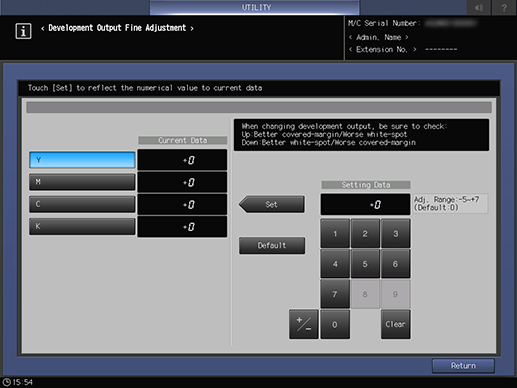Screen dimensions: 517x388
Task: Click the K current data value
Action: point(182,227)
